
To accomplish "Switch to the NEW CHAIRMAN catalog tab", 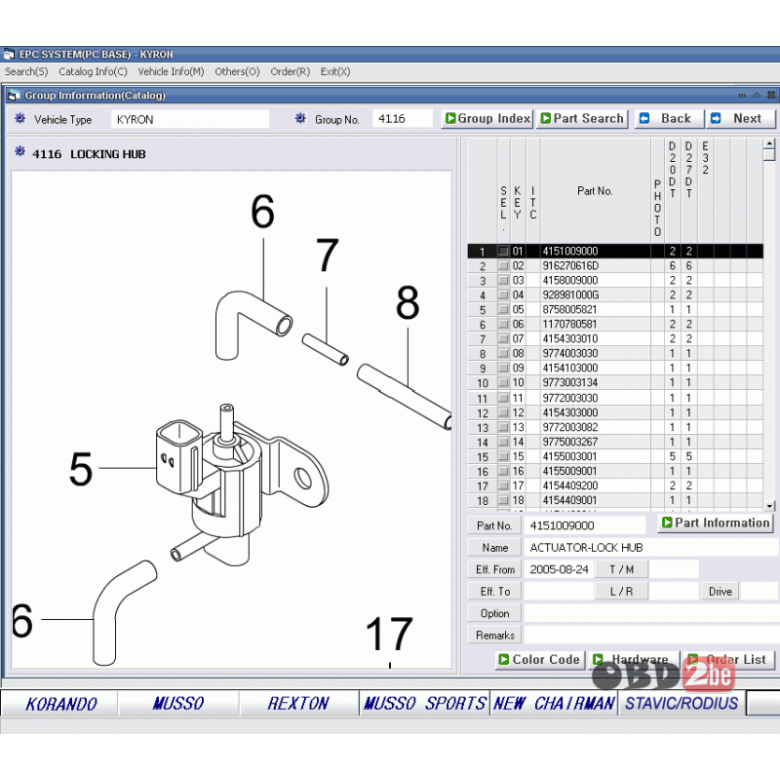I will [554, 703].
